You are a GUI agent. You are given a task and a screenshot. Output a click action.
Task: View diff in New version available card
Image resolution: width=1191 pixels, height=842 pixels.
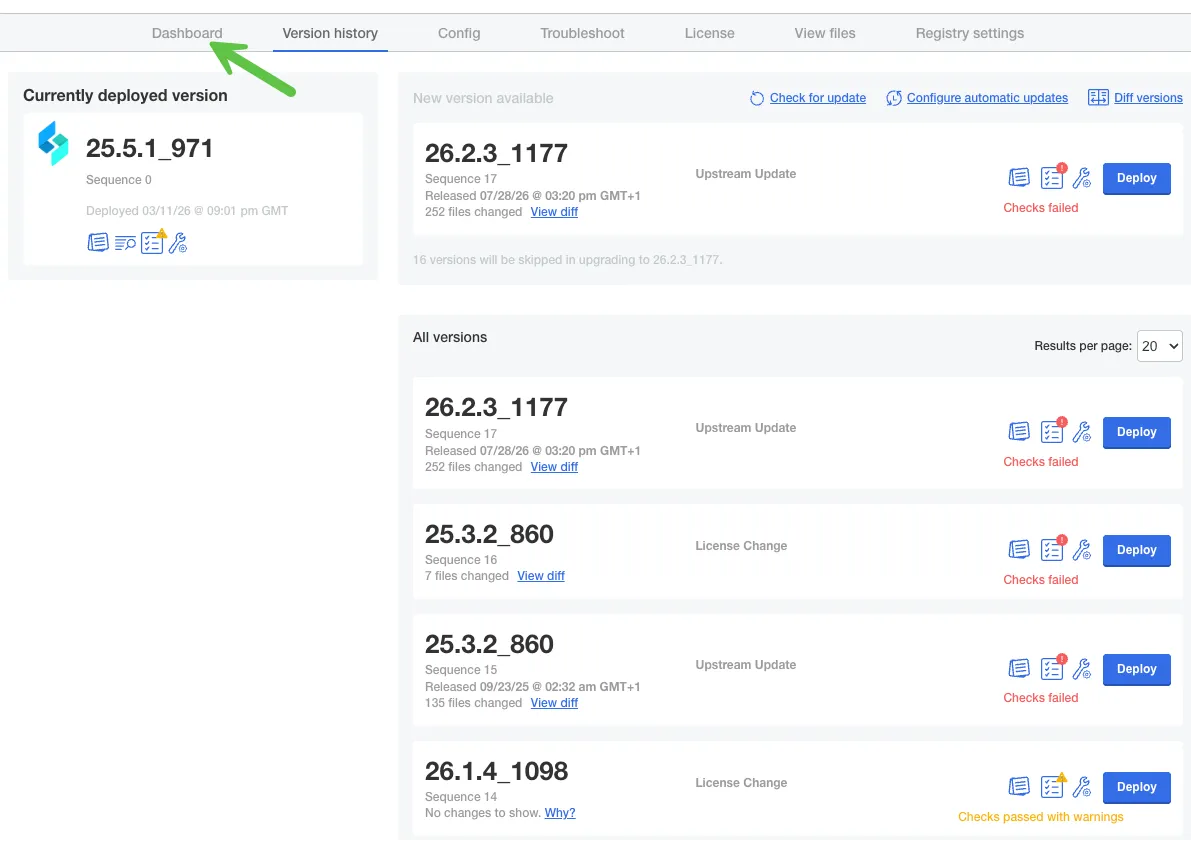click(554, 212)
